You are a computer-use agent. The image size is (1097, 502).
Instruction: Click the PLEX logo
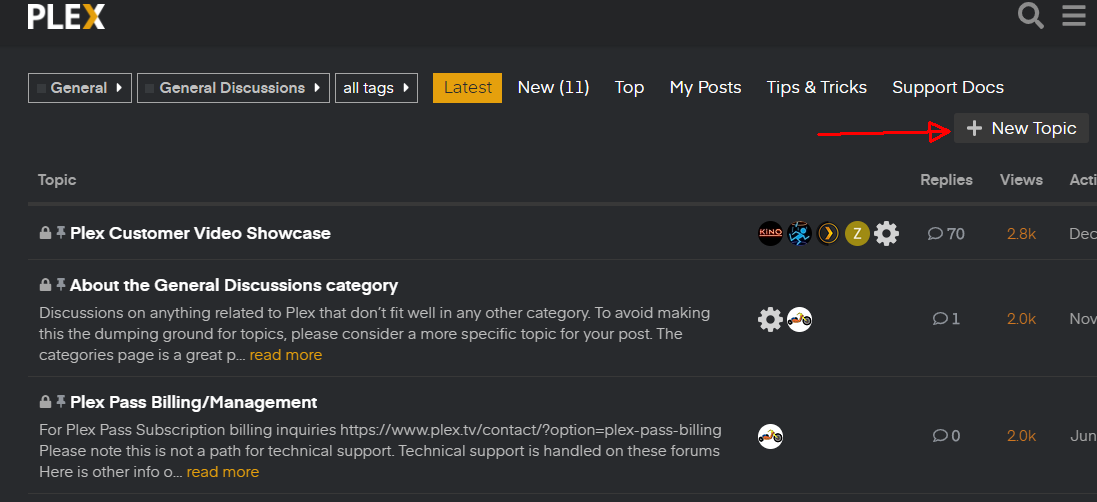66,17
